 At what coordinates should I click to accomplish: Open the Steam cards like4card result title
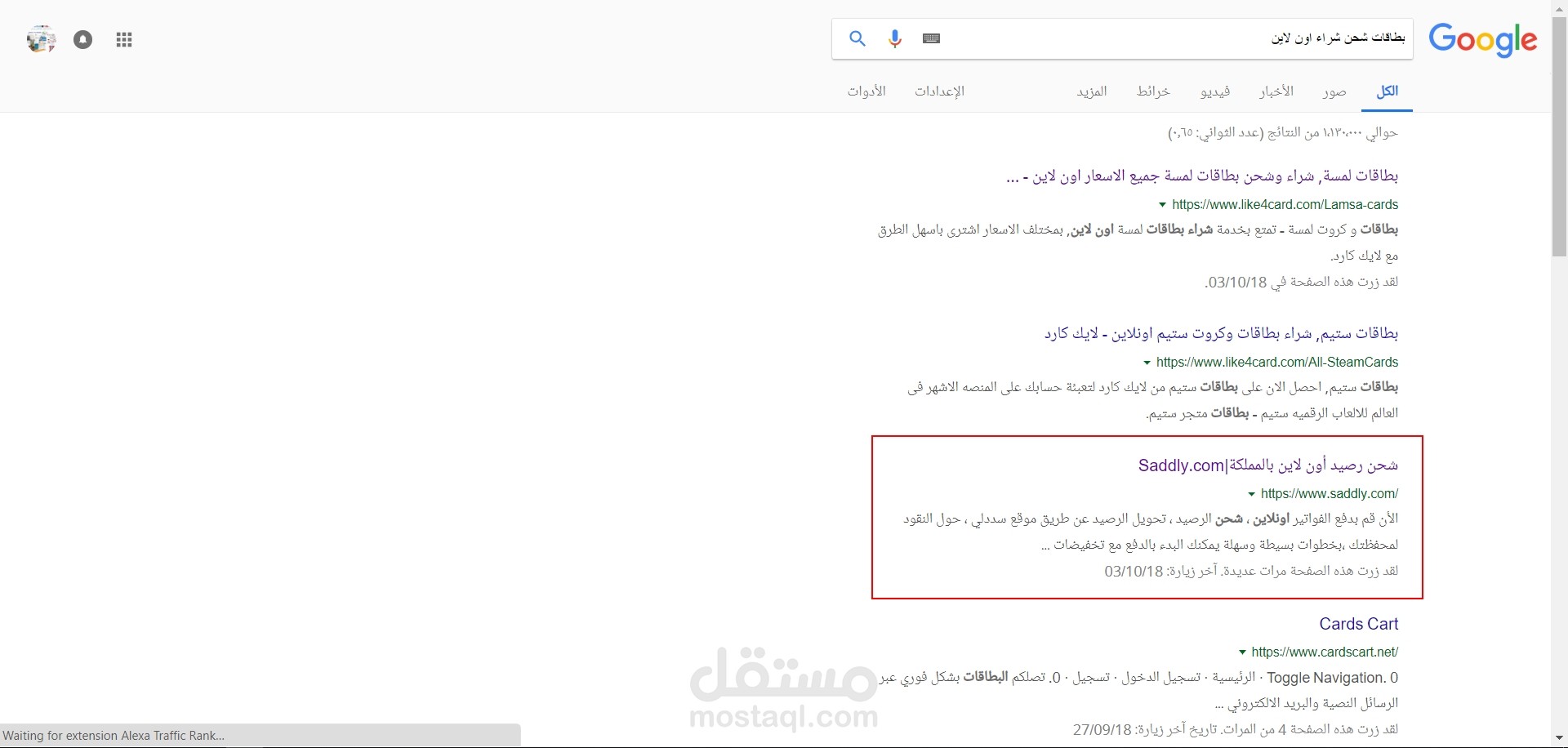(x=1221, y=333)
